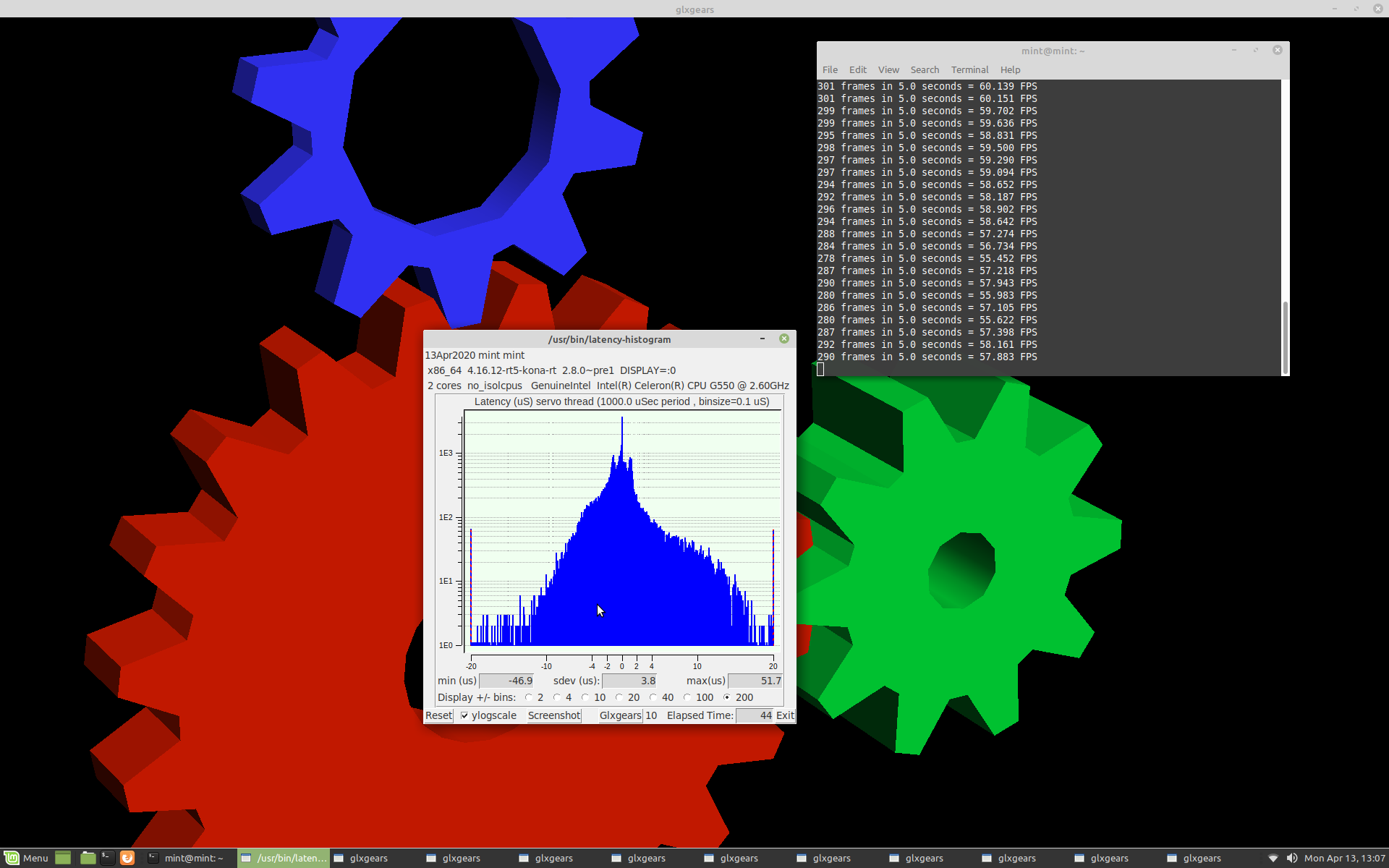Select the 2 bins display radio button
This screenshot has height=868, width=1389.
click(x=529, y=697)
